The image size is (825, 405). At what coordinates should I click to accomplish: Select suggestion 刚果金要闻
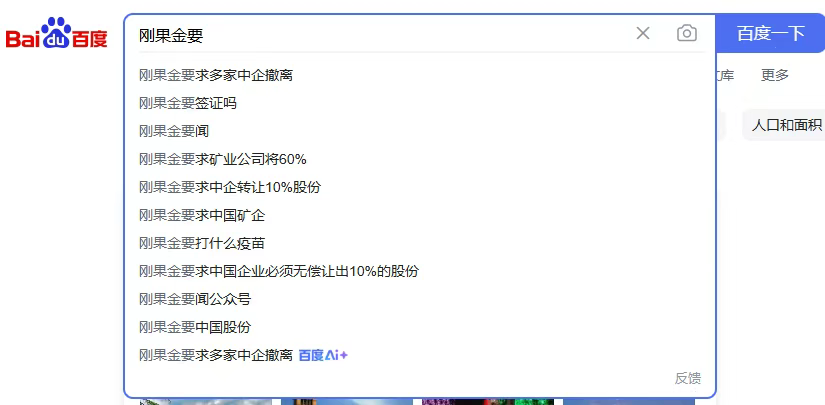click(174, 131)
